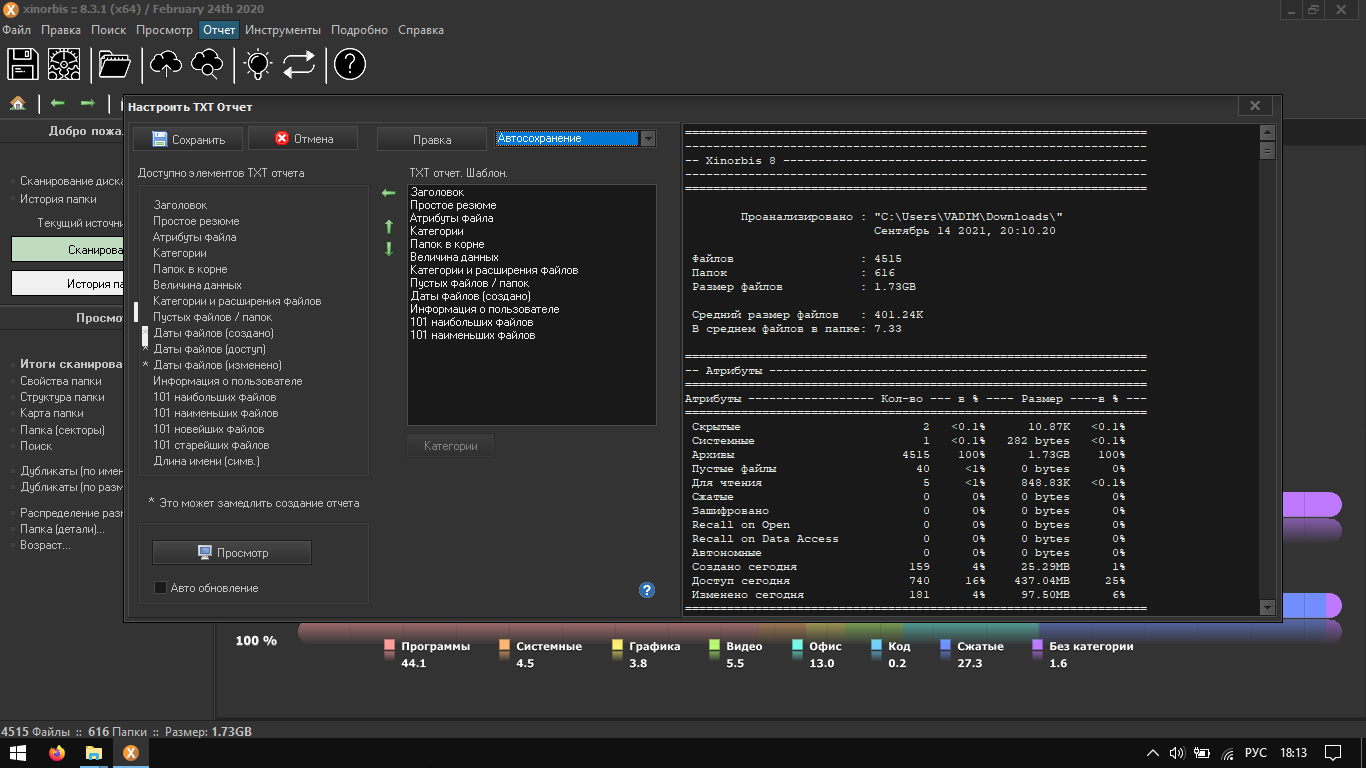Navigate back with the green left arrow

pos(58,103)
